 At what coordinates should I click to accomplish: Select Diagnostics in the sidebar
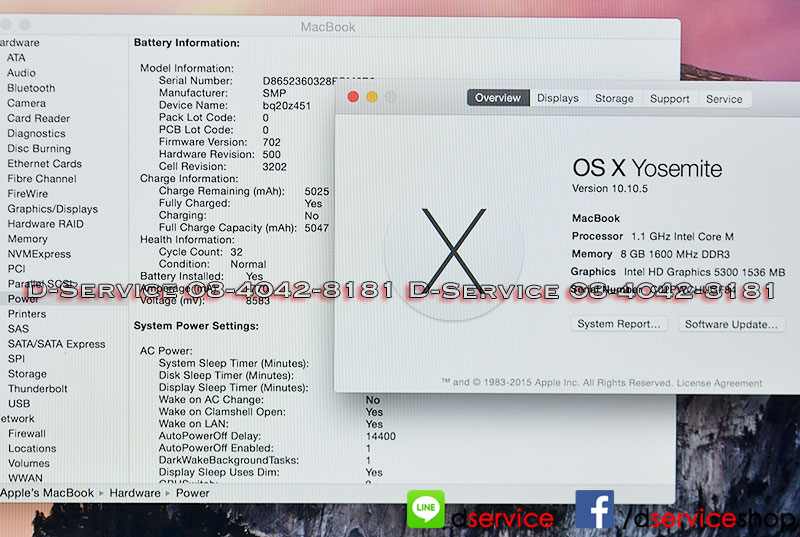36,134
